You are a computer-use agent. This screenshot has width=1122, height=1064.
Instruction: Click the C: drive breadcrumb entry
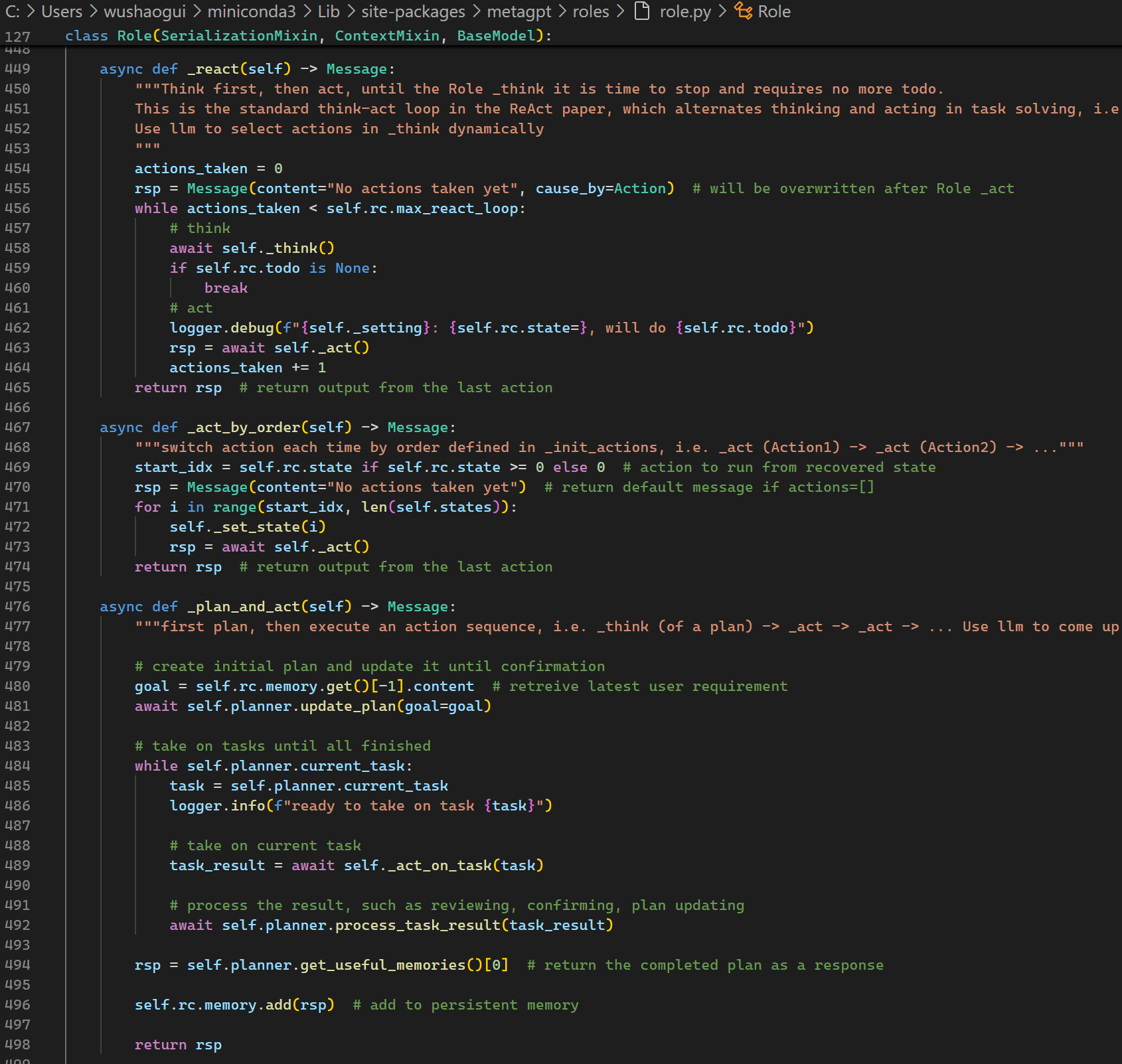pos(13,11)
